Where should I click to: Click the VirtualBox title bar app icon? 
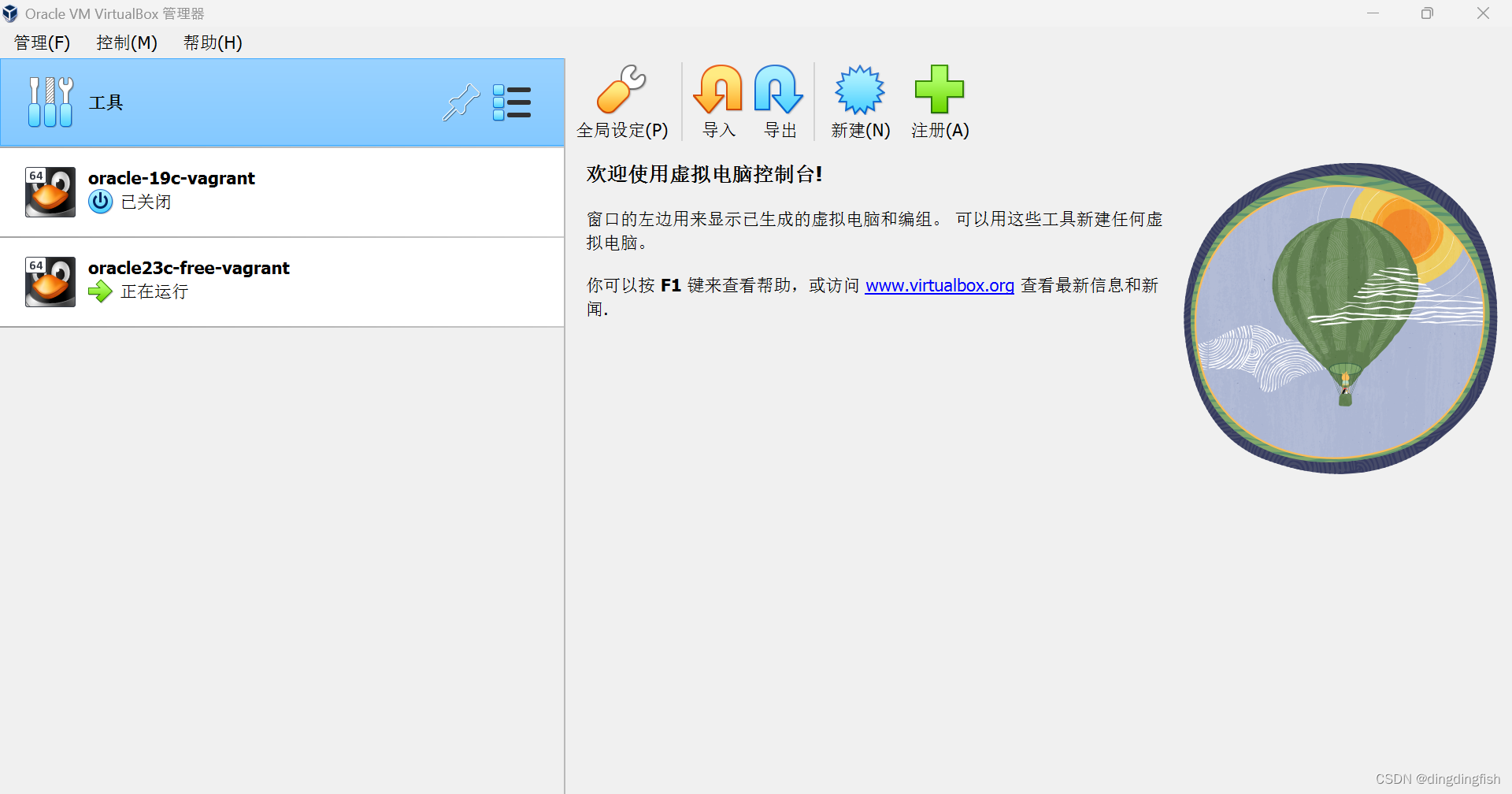pos(10,13)
